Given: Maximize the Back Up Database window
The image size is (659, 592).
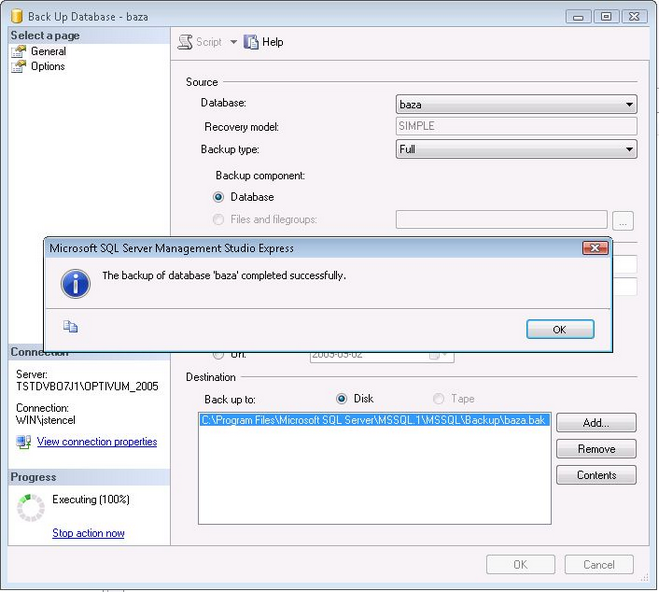Looking at the screenshot, I should point(606,17).
